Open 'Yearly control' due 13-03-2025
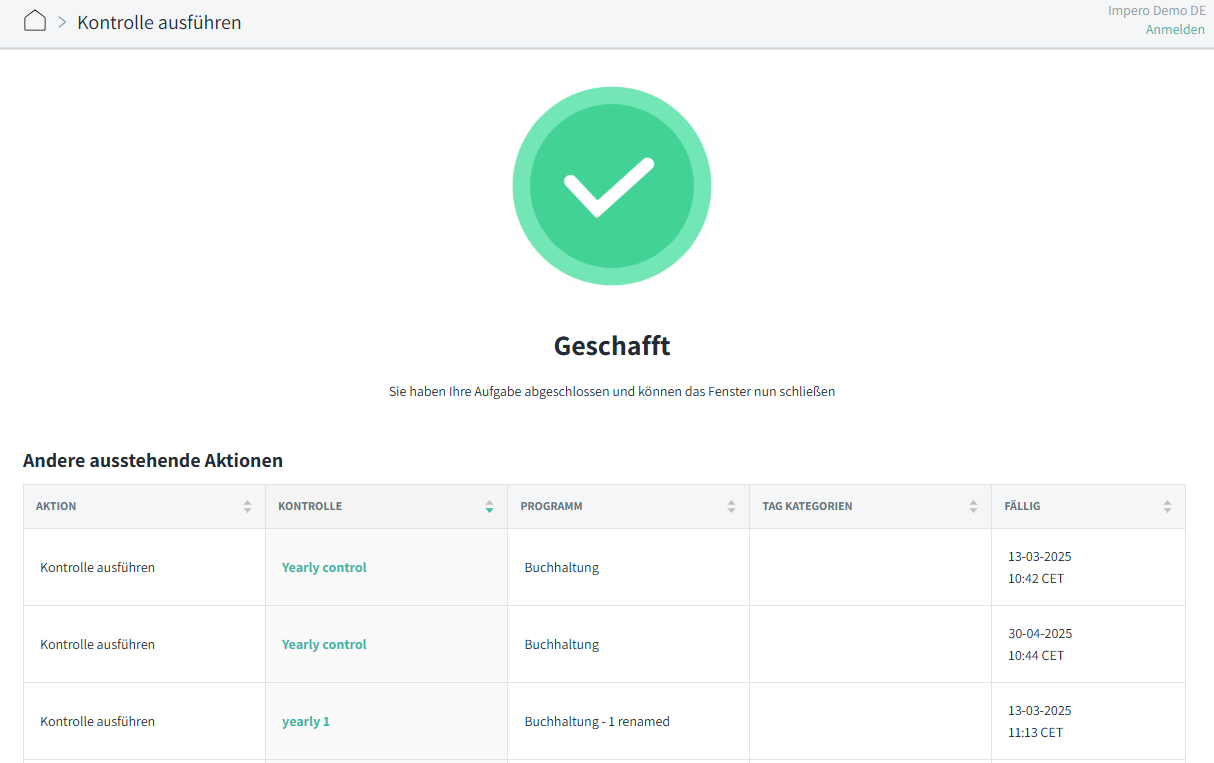Screen dimensions: 1214x763 click(324, 567)
